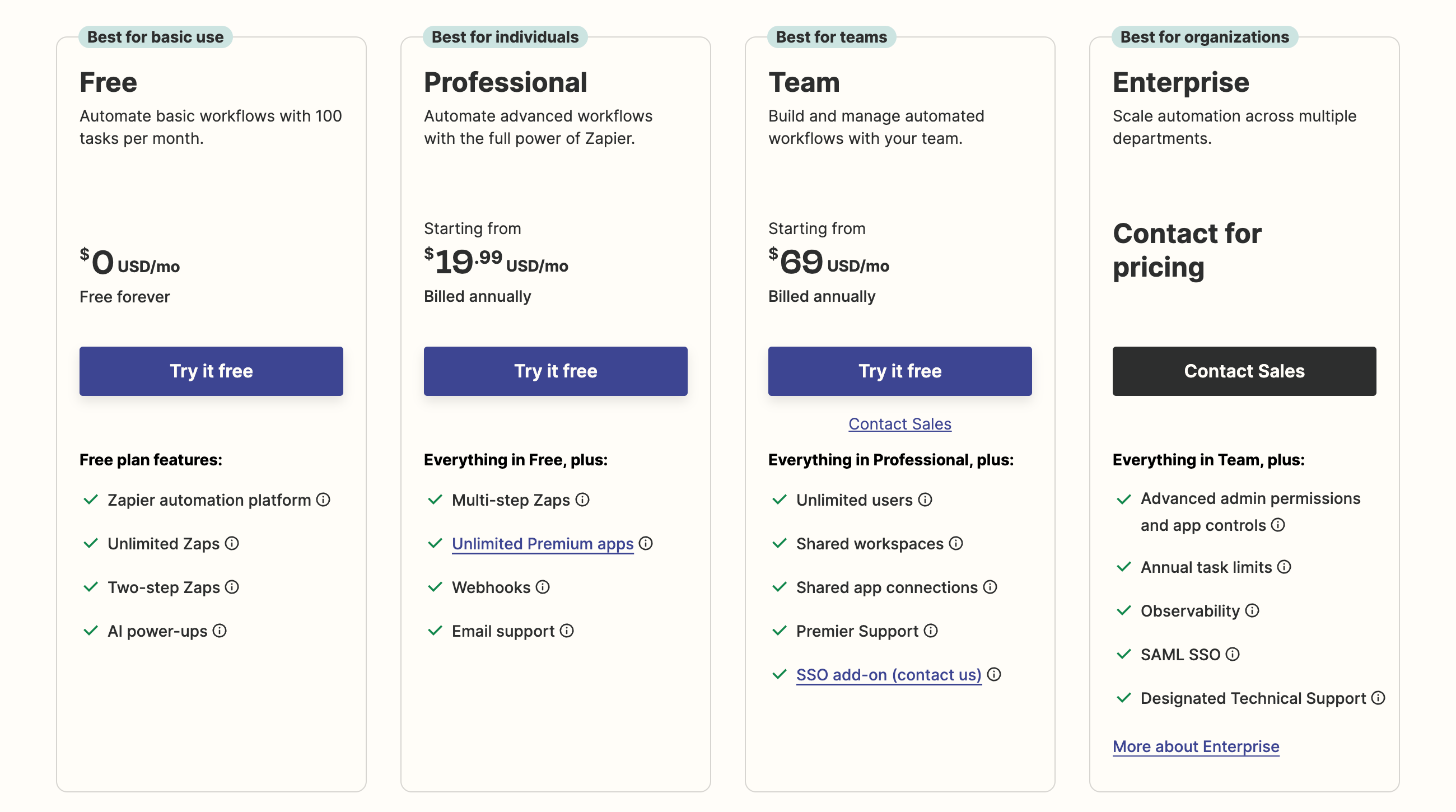Image resolution: width=1456 pixels, height=812 pixels.
Task: View details about AI power-ups
Action: (220, 631)
